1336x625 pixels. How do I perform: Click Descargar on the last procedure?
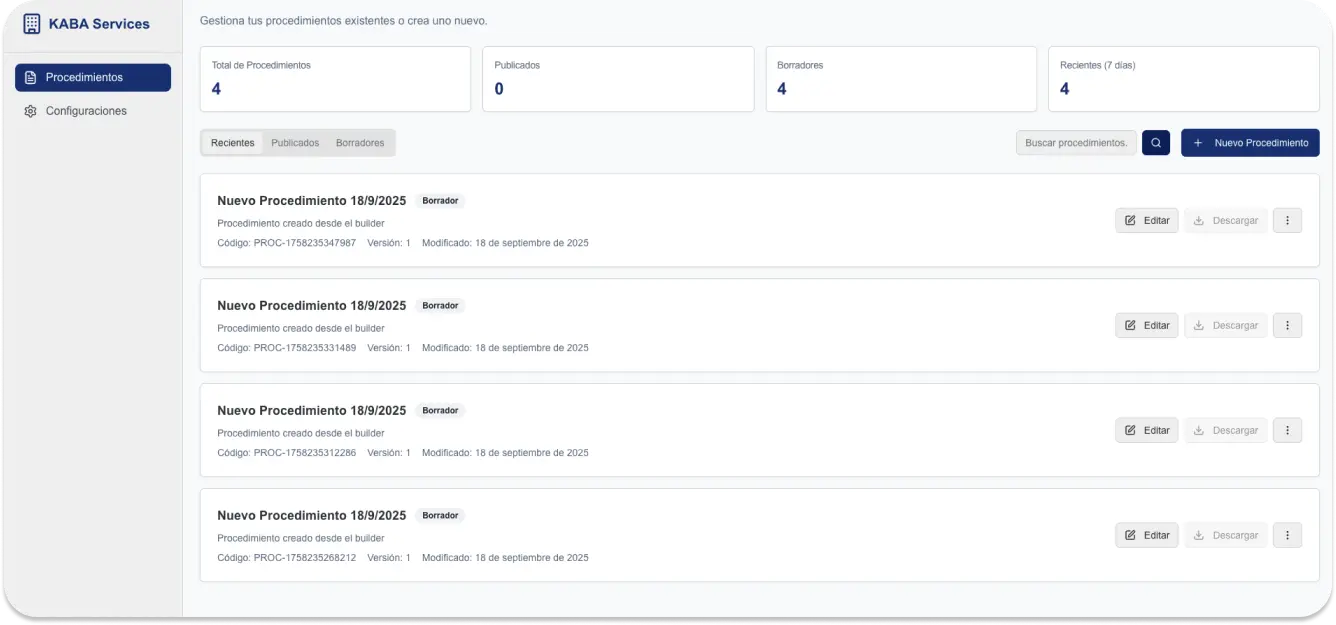[1225, 535]
